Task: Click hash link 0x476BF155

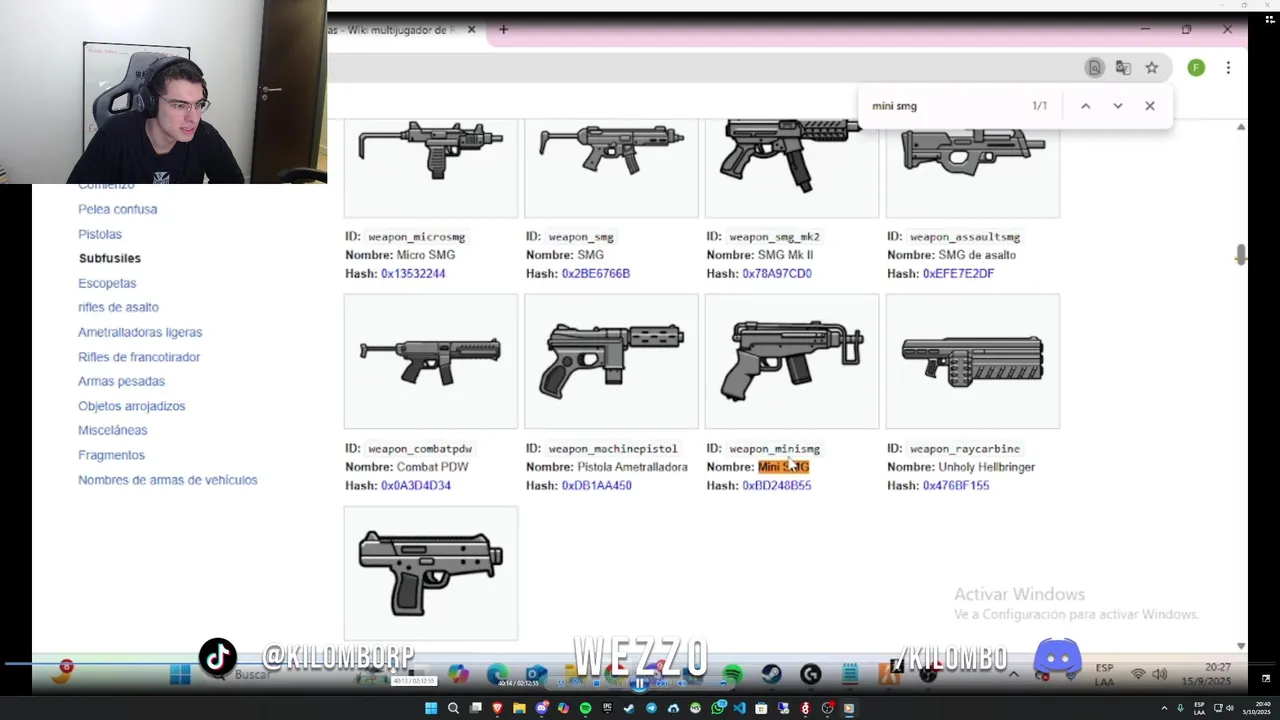Action: click(956, 485)
